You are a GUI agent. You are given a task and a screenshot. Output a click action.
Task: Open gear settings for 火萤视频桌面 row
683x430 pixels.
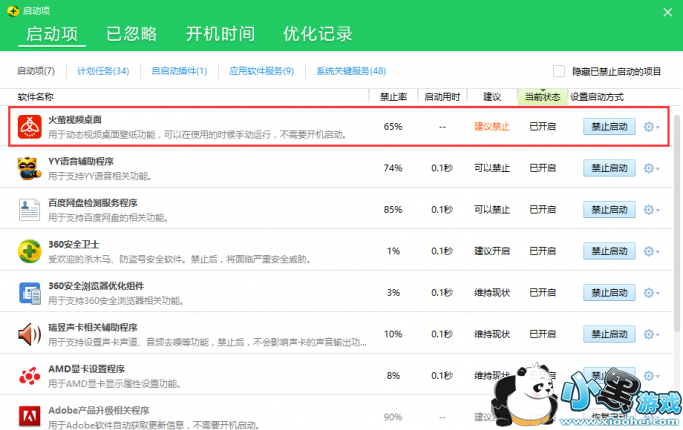pyautogui.click(x=651, y=127)
